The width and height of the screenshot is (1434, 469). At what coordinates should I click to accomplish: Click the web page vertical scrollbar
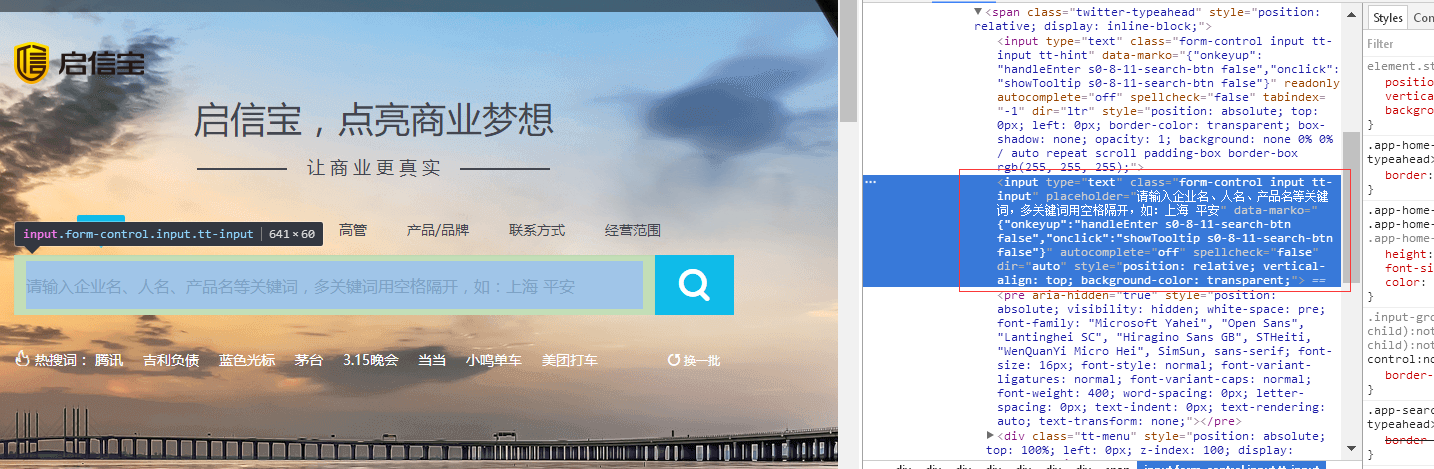[x=848, y=60]
